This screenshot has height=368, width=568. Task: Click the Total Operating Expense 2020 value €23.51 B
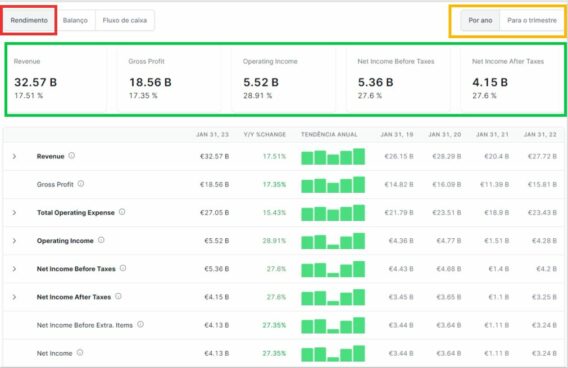(447, 213)
